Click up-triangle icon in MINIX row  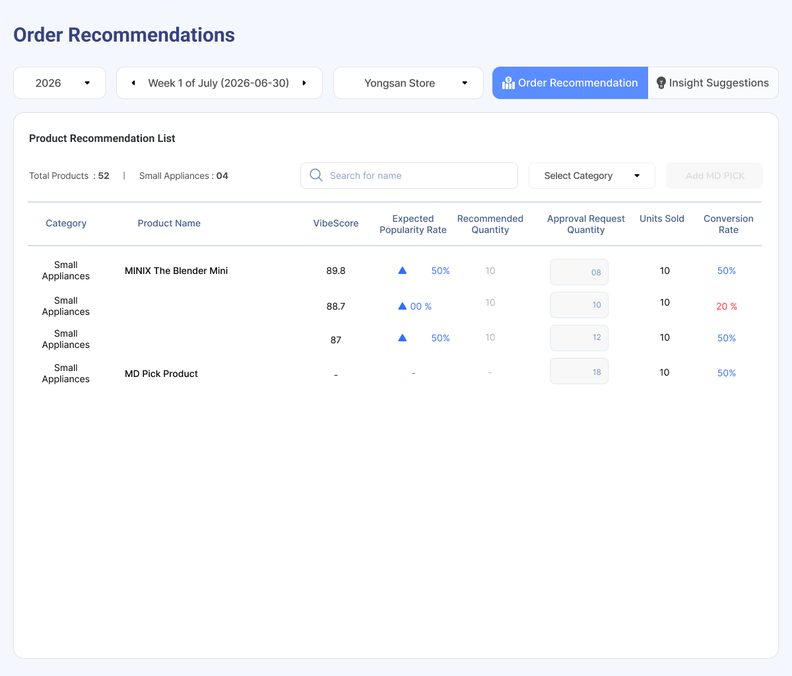coord(402,270)
